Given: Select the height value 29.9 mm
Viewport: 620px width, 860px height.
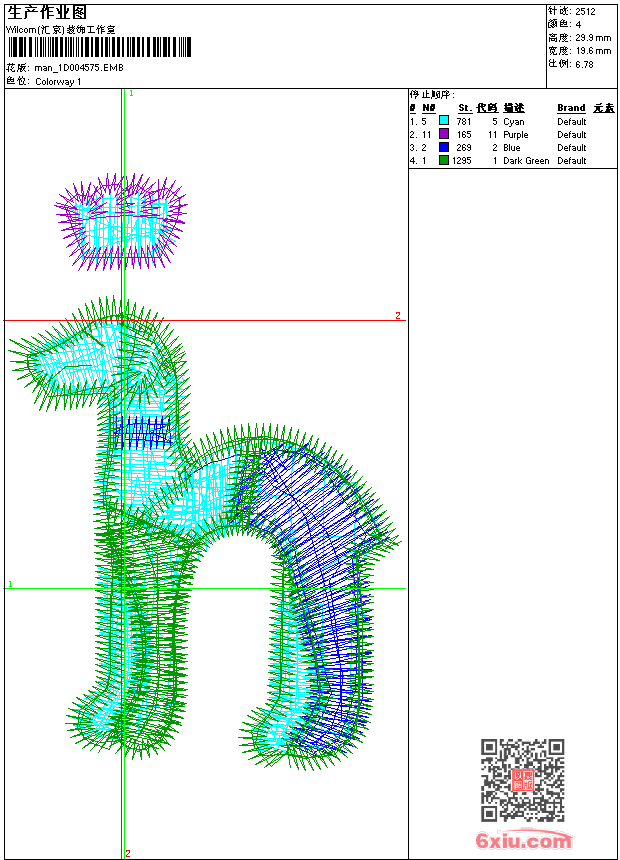Looking at the screenshot, I should click(593, 38).
